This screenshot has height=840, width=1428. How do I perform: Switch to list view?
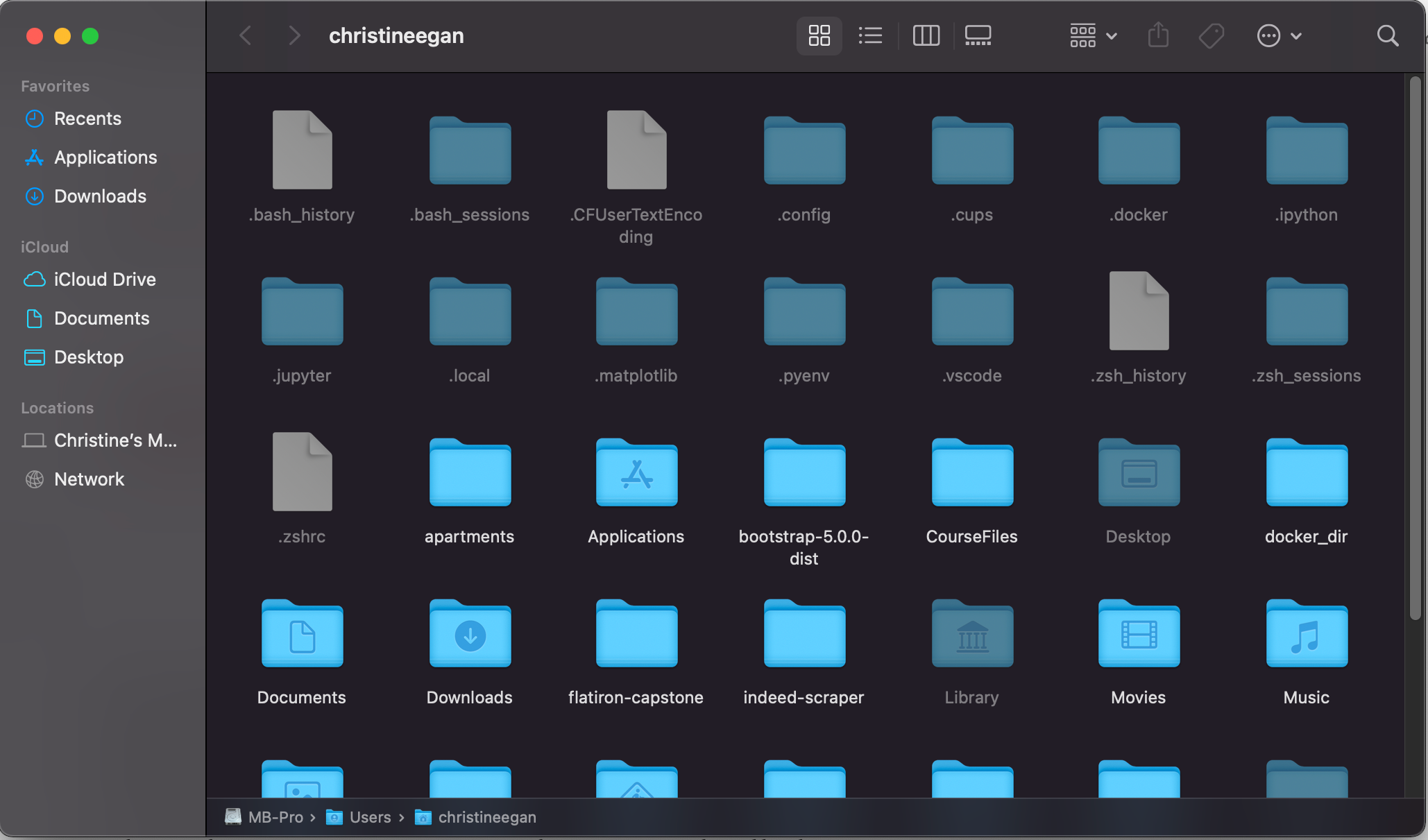870,35
